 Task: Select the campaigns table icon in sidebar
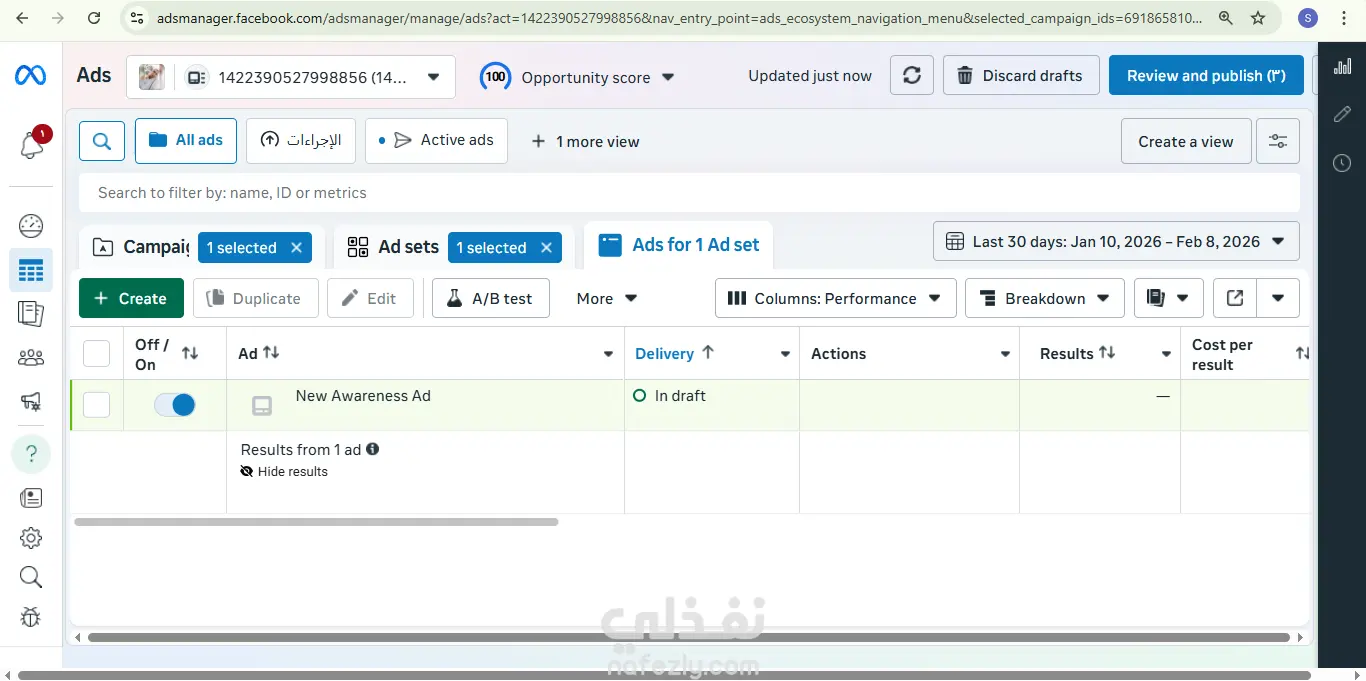31,270
